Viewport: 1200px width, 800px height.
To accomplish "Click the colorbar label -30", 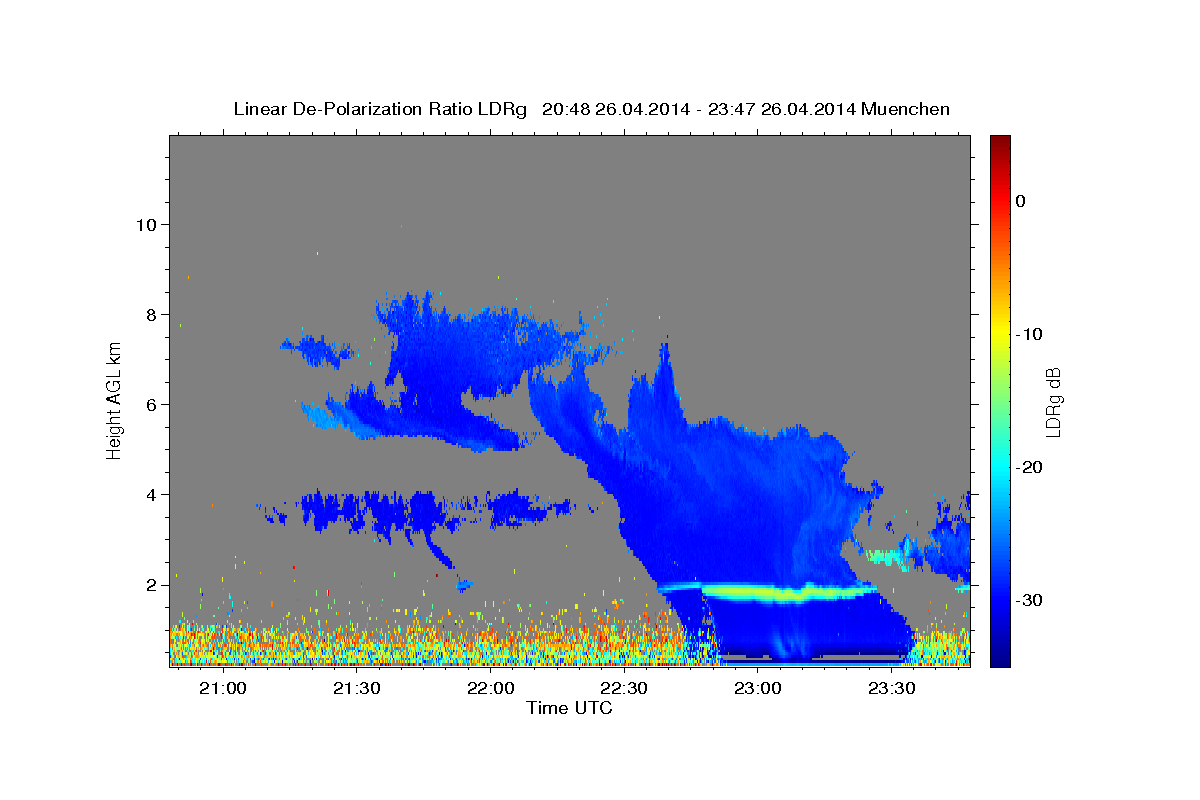I will (1029, 600).
